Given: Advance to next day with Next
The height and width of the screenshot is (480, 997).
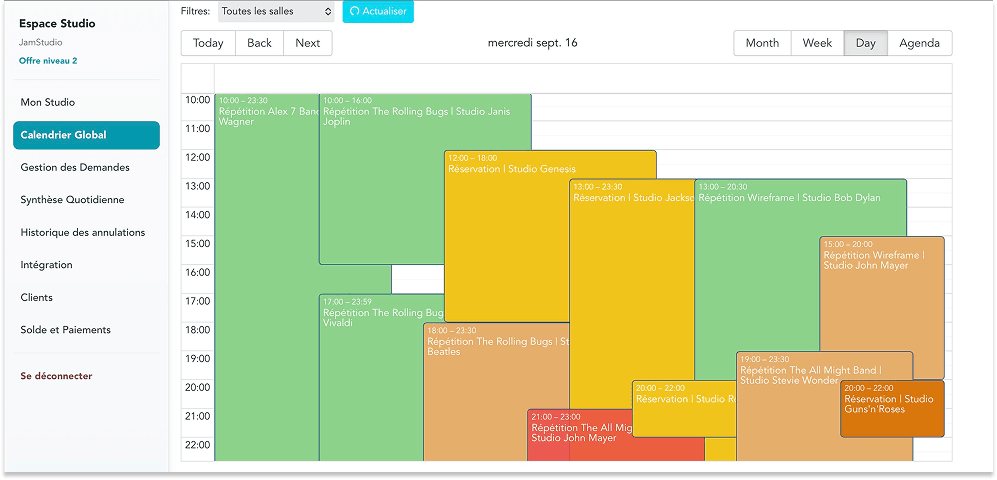Looking at the screenshot, I should point(308,43).
